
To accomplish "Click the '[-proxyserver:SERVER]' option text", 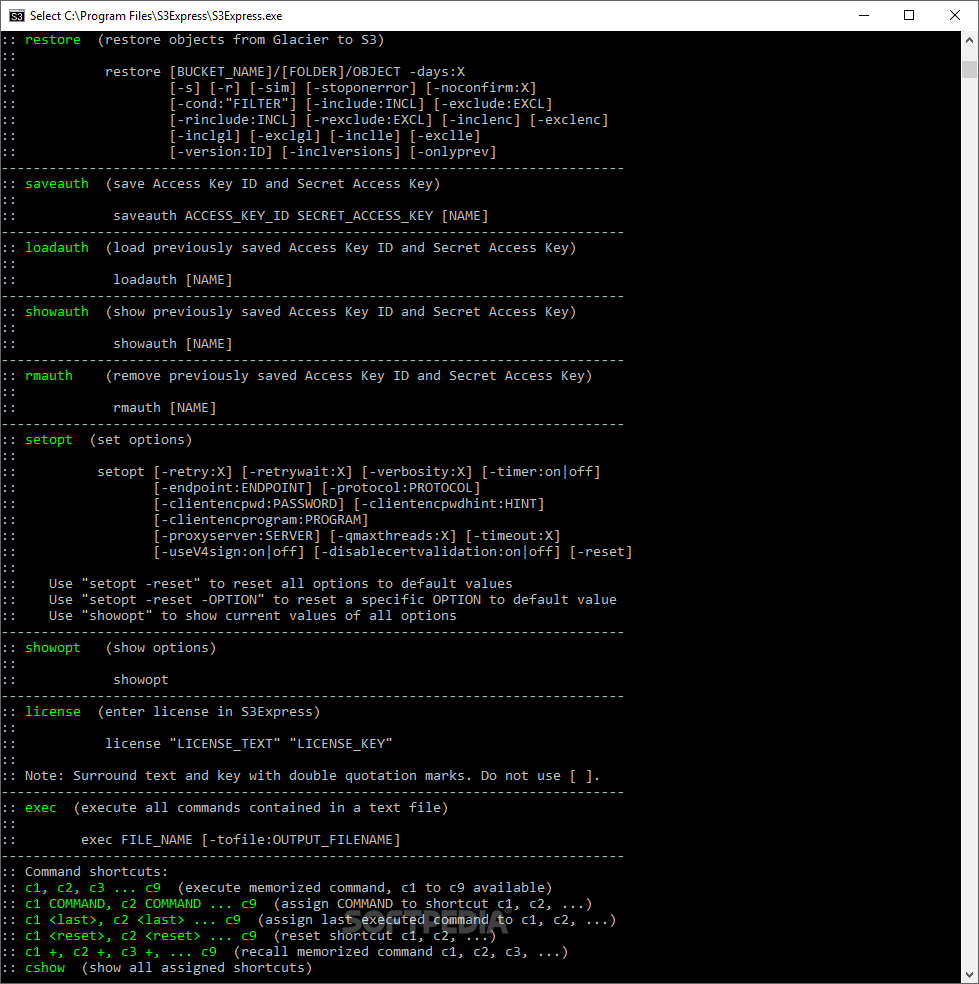I will pos(237,536).
